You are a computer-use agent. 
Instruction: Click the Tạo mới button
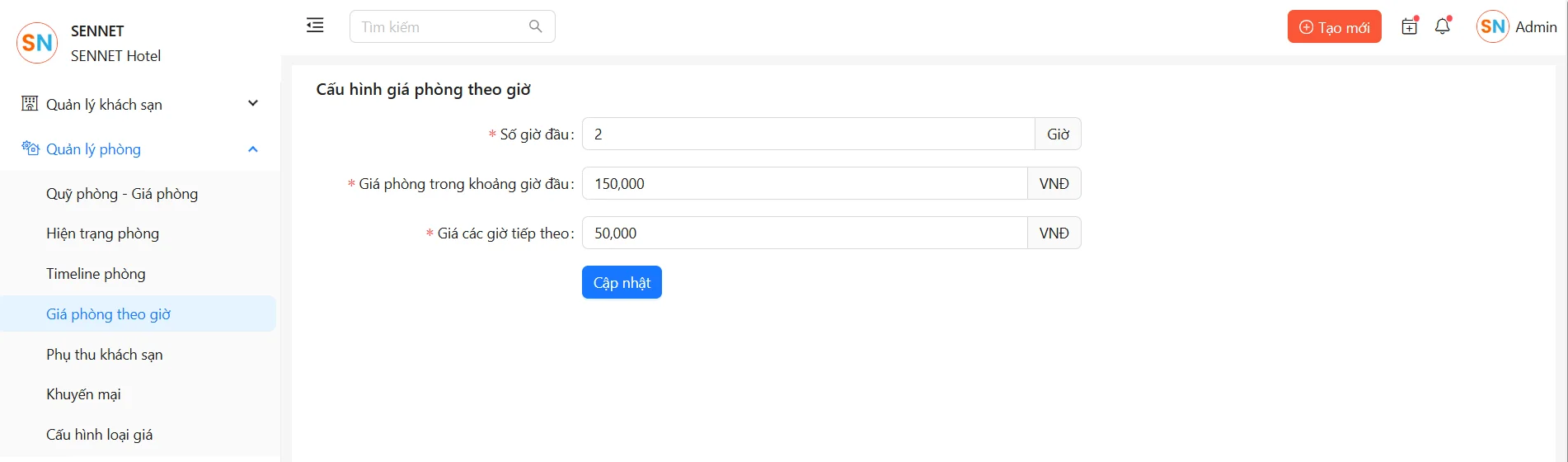(1334, 27)
